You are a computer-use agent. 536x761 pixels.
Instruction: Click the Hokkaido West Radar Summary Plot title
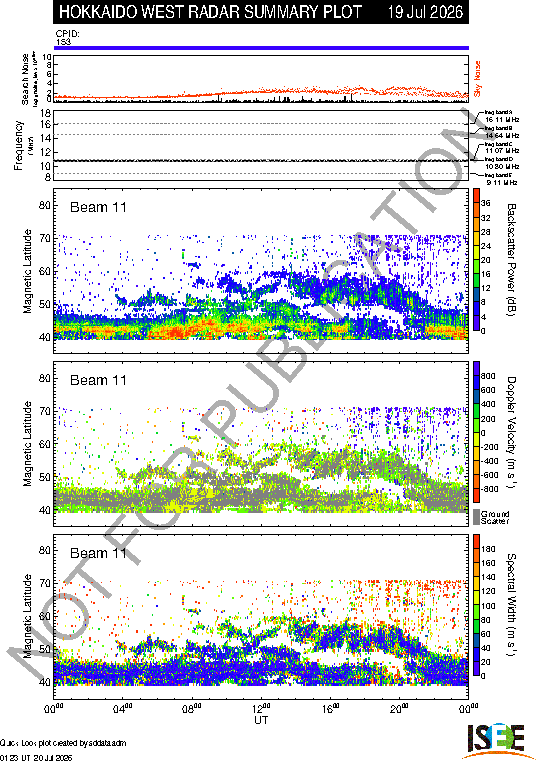point(210,12)
